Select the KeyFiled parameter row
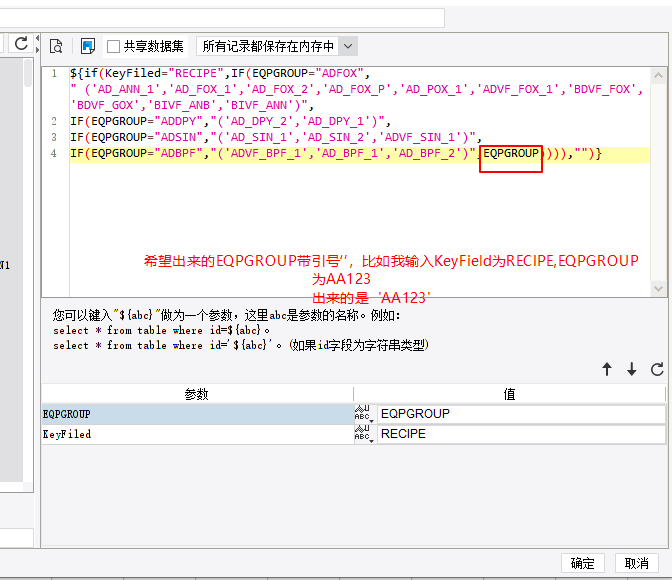 [198, 434]
